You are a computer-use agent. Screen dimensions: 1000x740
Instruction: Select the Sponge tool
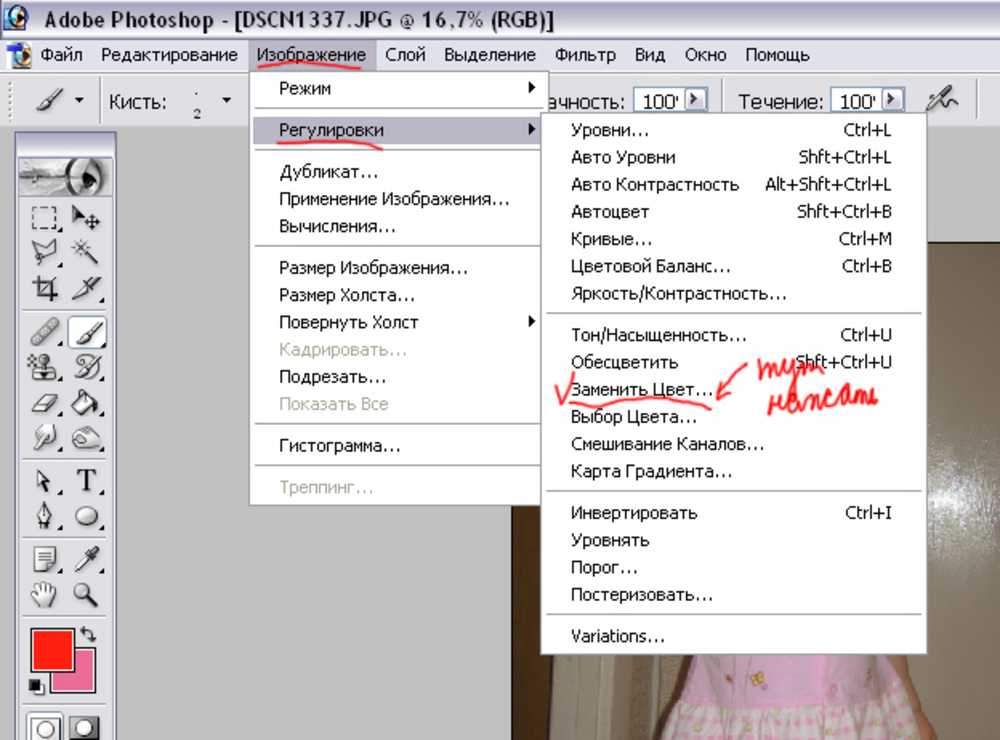[x=87, y=438]
